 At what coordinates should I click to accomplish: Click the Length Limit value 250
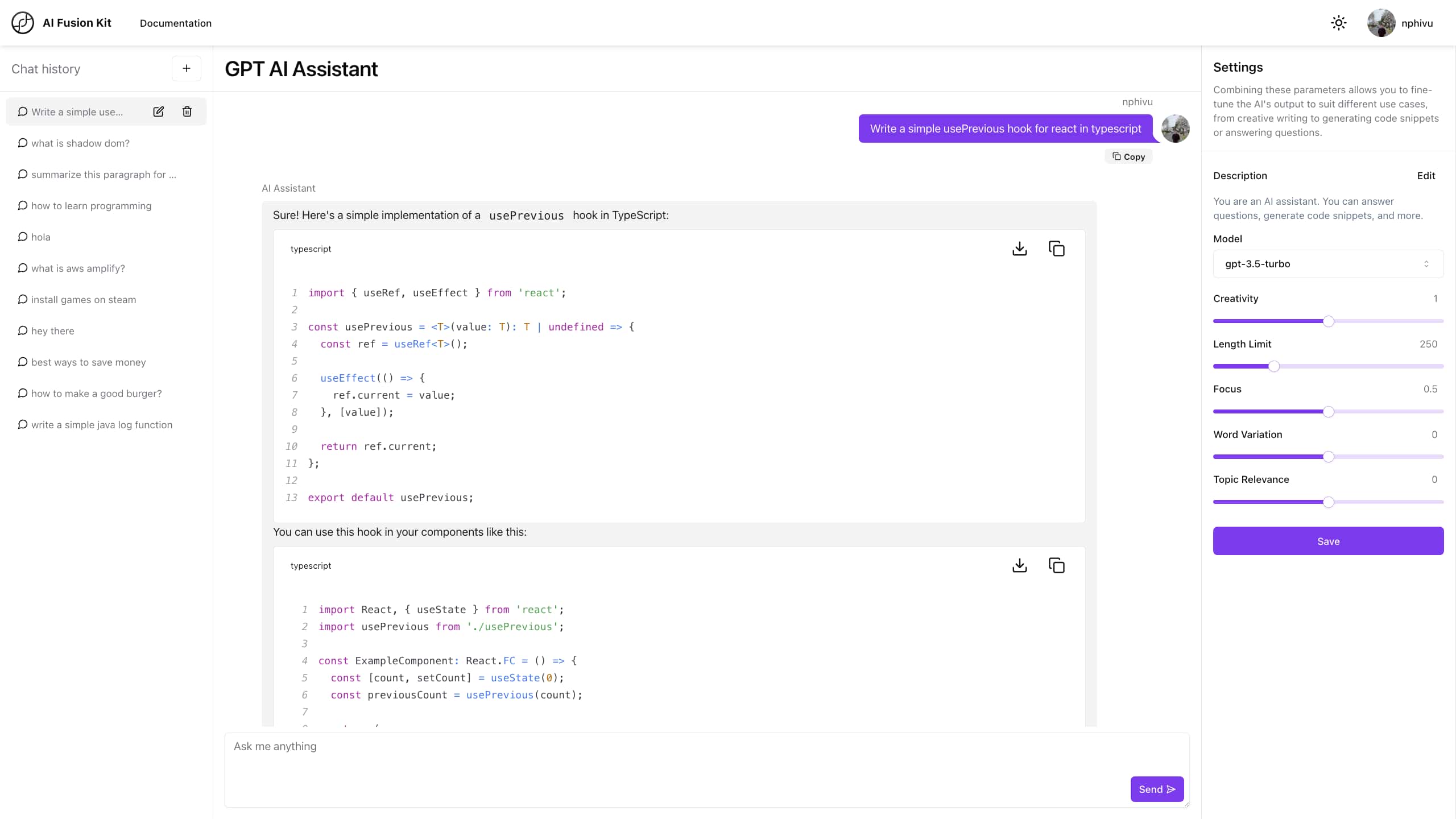pos(1428,344)
